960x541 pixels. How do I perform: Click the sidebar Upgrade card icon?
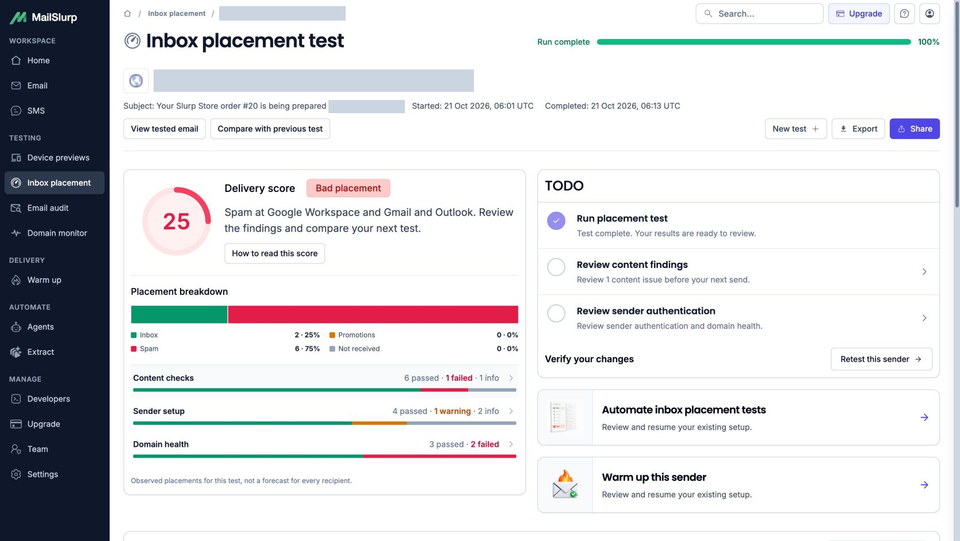click(x=16, y=424)
